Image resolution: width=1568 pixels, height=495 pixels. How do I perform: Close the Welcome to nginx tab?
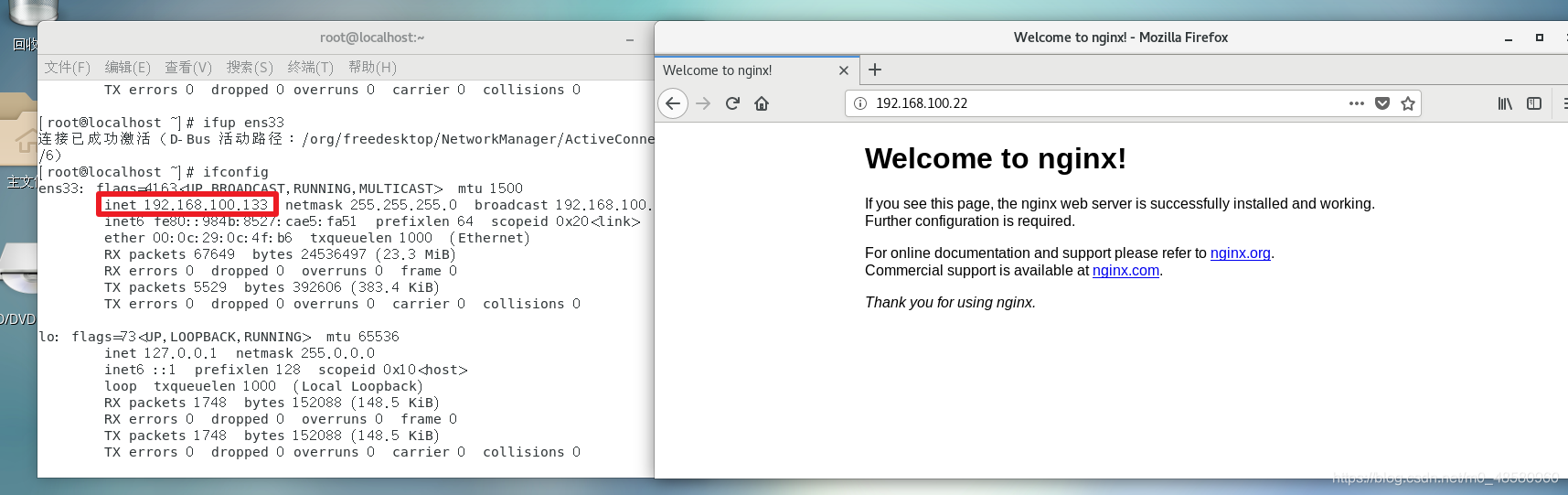[x=844, y=70]
